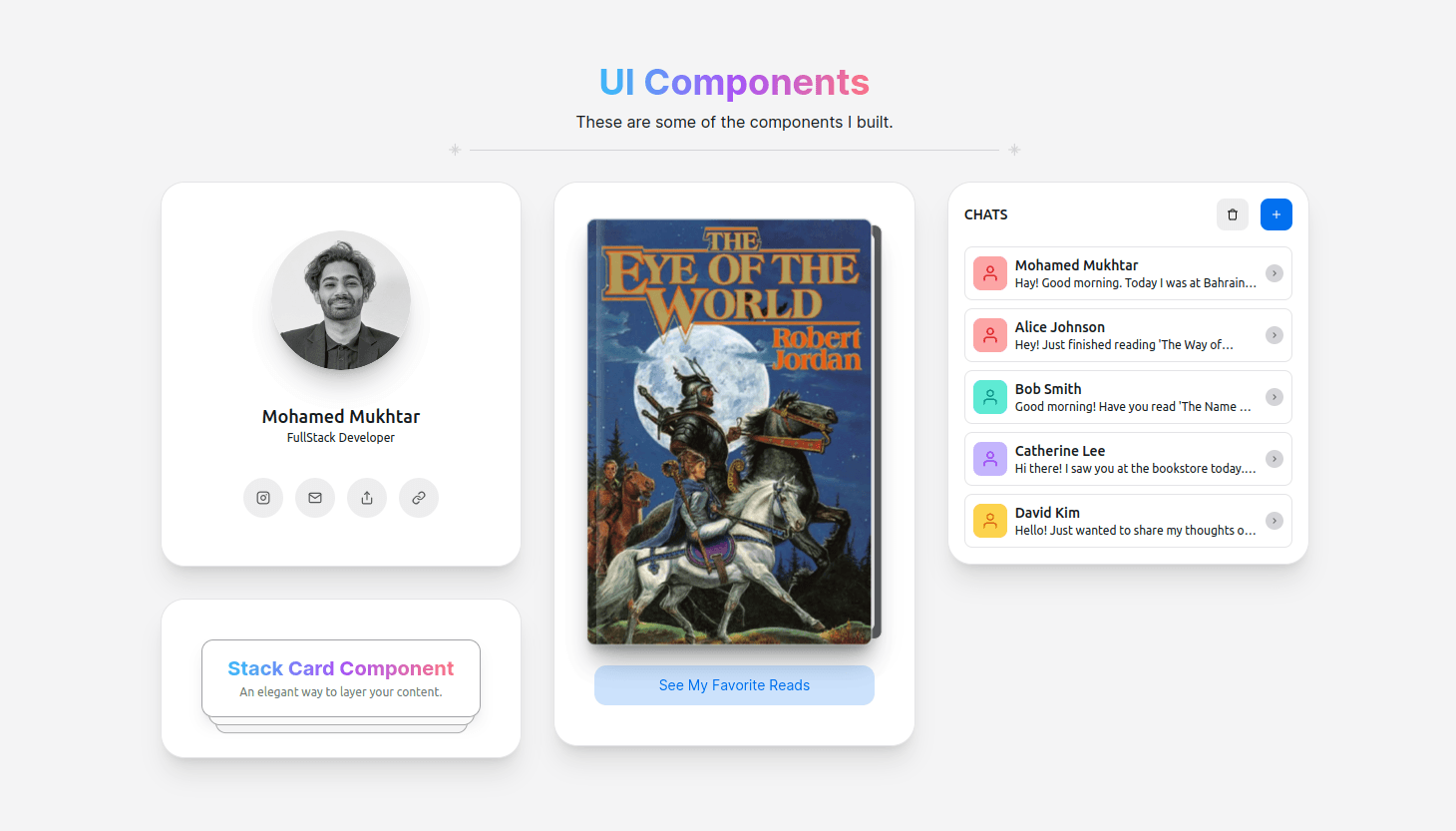1456x831 pixels.
Task: Click Alice Johnson's avatar icon
Action: point(990,335)
